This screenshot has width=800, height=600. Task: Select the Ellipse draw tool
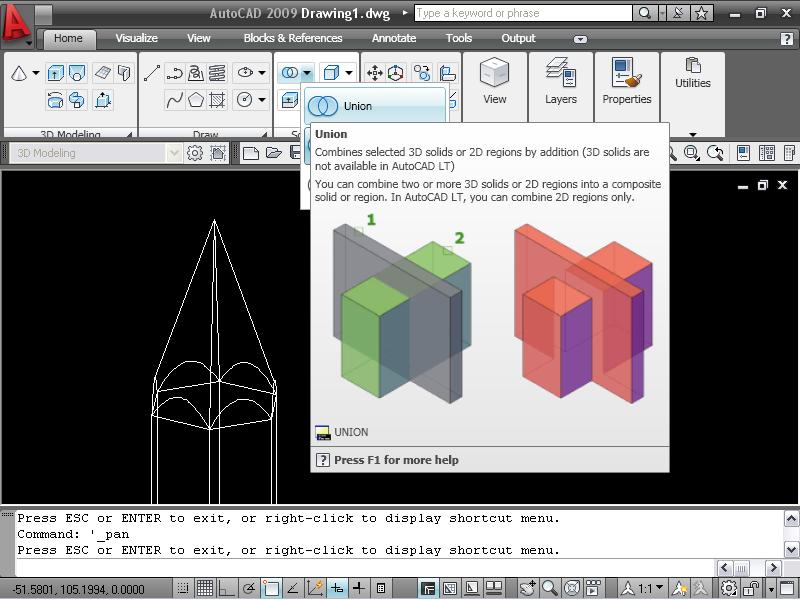[x=245, y=73]
